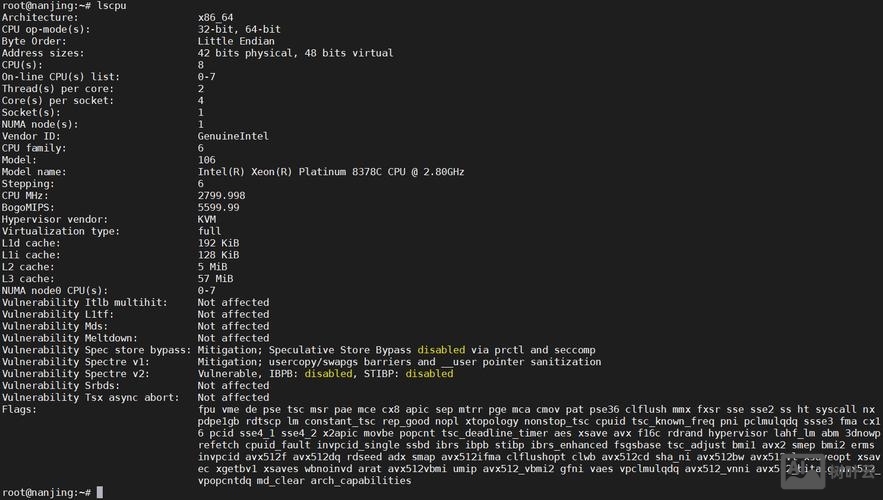This screenshot has width=883, height=500.
Task: Click the 'NUMA node0 CPU(s):' label
Action: (x=54, y=291)
